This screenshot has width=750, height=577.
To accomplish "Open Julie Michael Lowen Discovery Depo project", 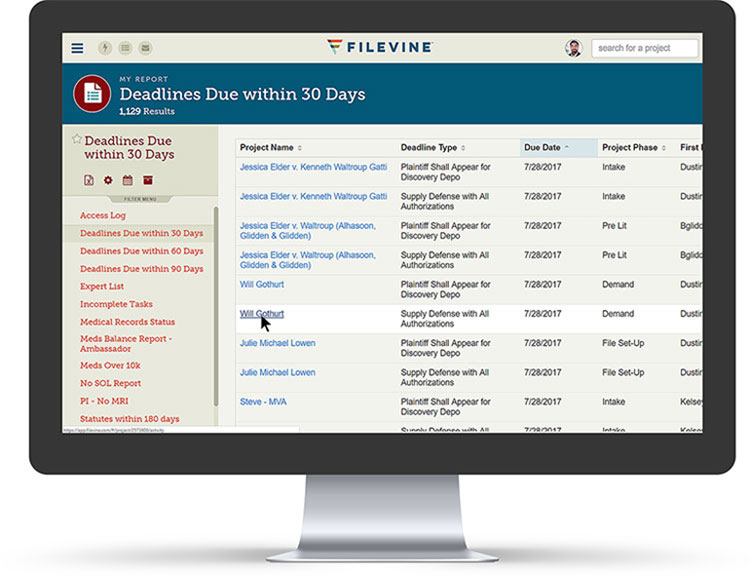I will click(x=277, y=343).
